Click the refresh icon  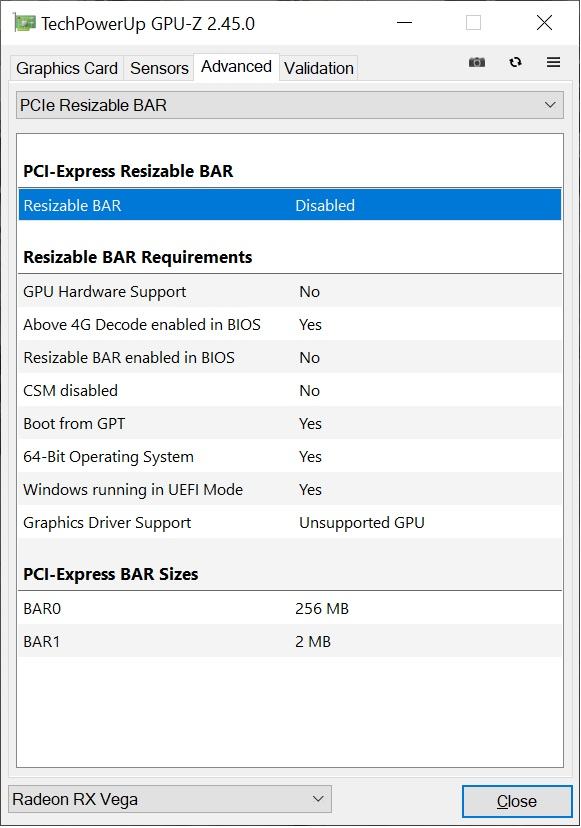tap(516, 62)
